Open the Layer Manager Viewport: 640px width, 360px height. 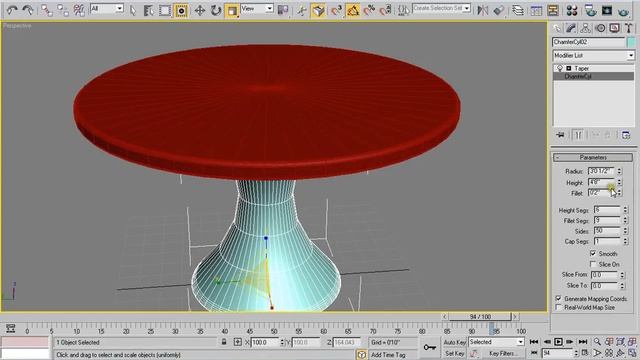point(518,10)
